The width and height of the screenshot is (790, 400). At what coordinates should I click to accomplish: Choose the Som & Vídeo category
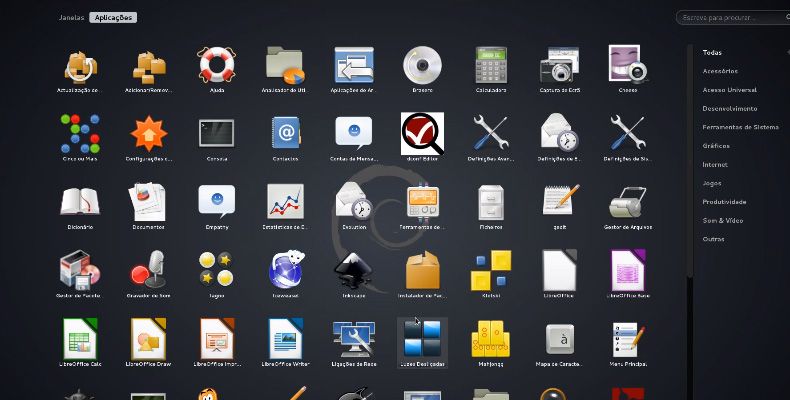(724, 220)
